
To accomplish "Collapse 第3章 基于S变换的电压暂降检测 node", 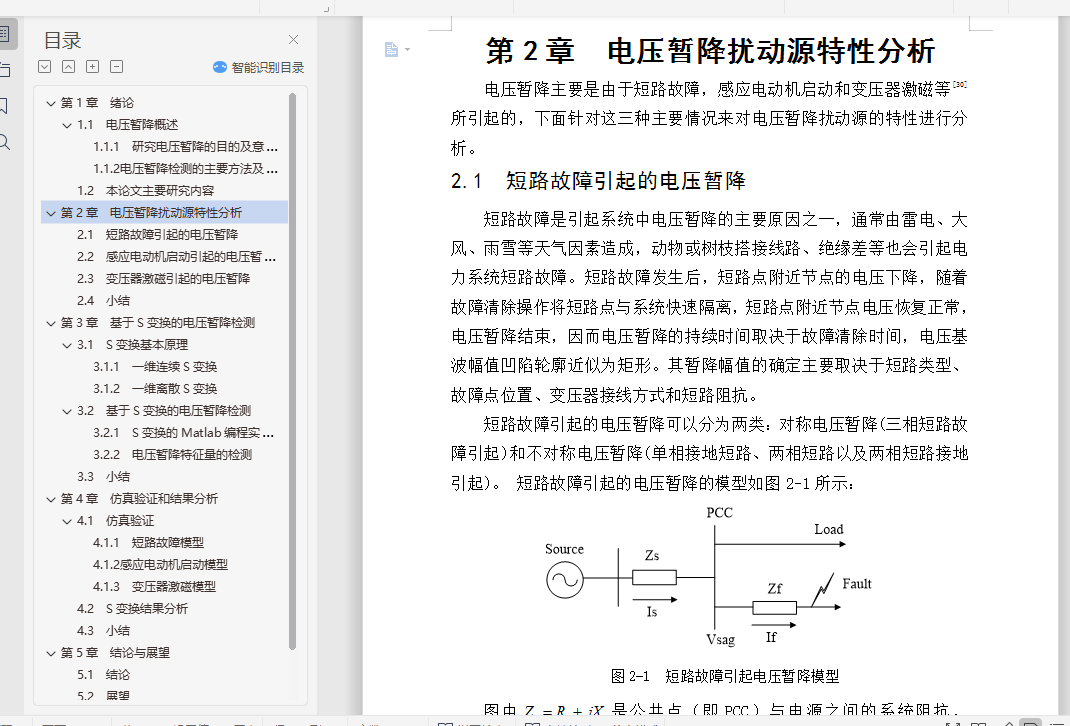I will pos(50,323).
